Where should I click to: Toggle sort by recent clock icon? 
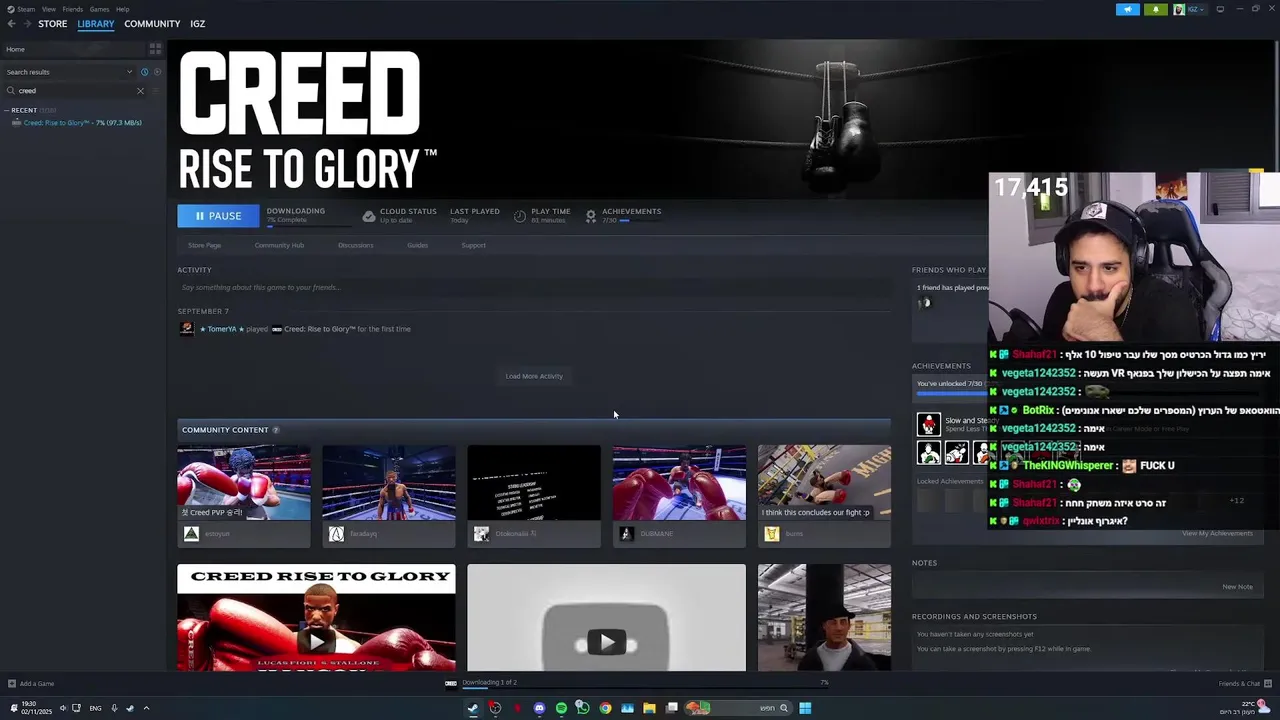(x=144, y=72)
